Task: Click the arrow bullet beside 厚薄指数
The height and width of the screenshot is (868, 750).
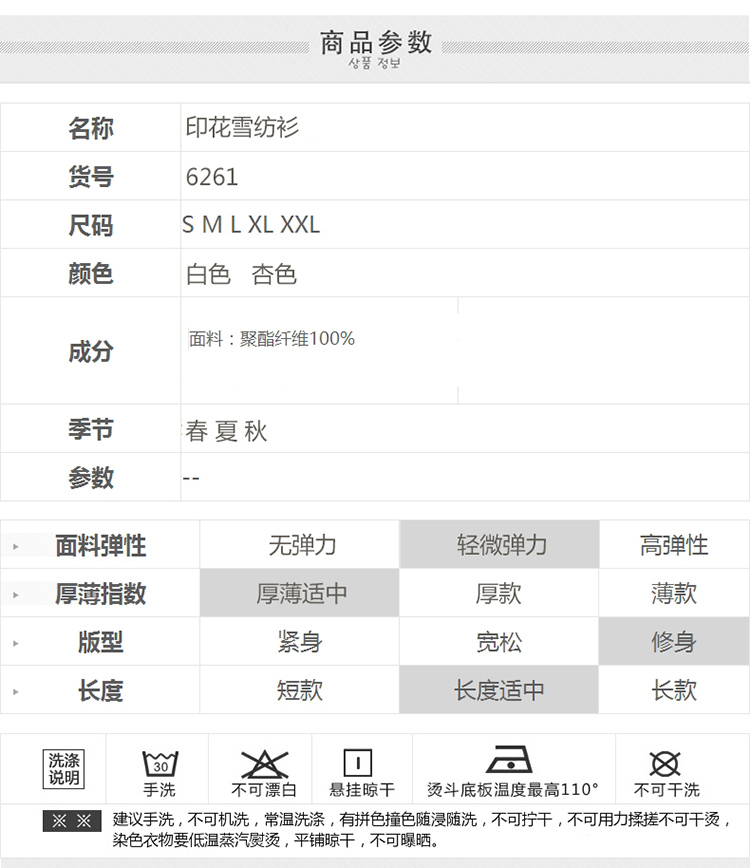Action: (x=15, y=595)
